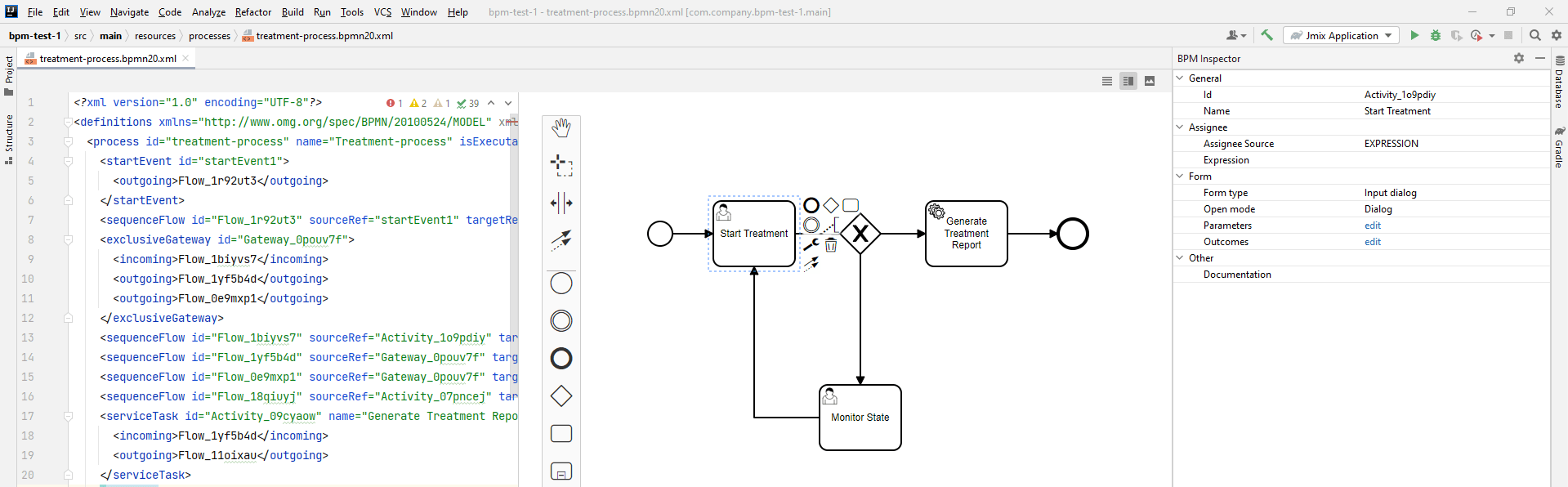Click the green Debug bug icon

coord(1436,36)
